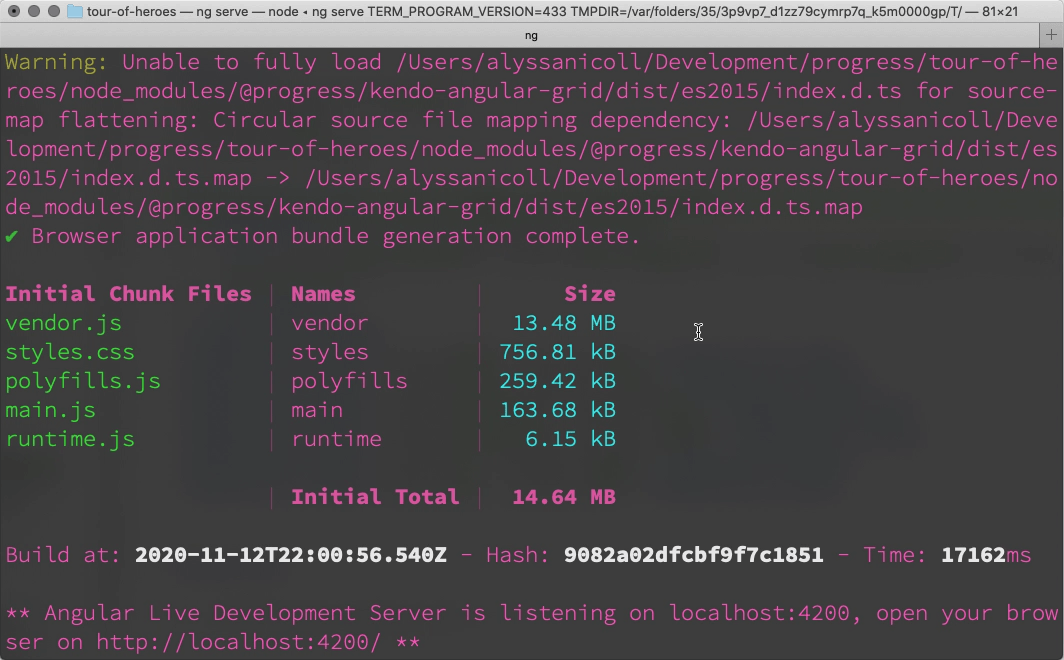Image resolution: width=1064 pixels, height=660 pixels.
Task: Click the build time '17162ms'
Action: click(986, 555)
